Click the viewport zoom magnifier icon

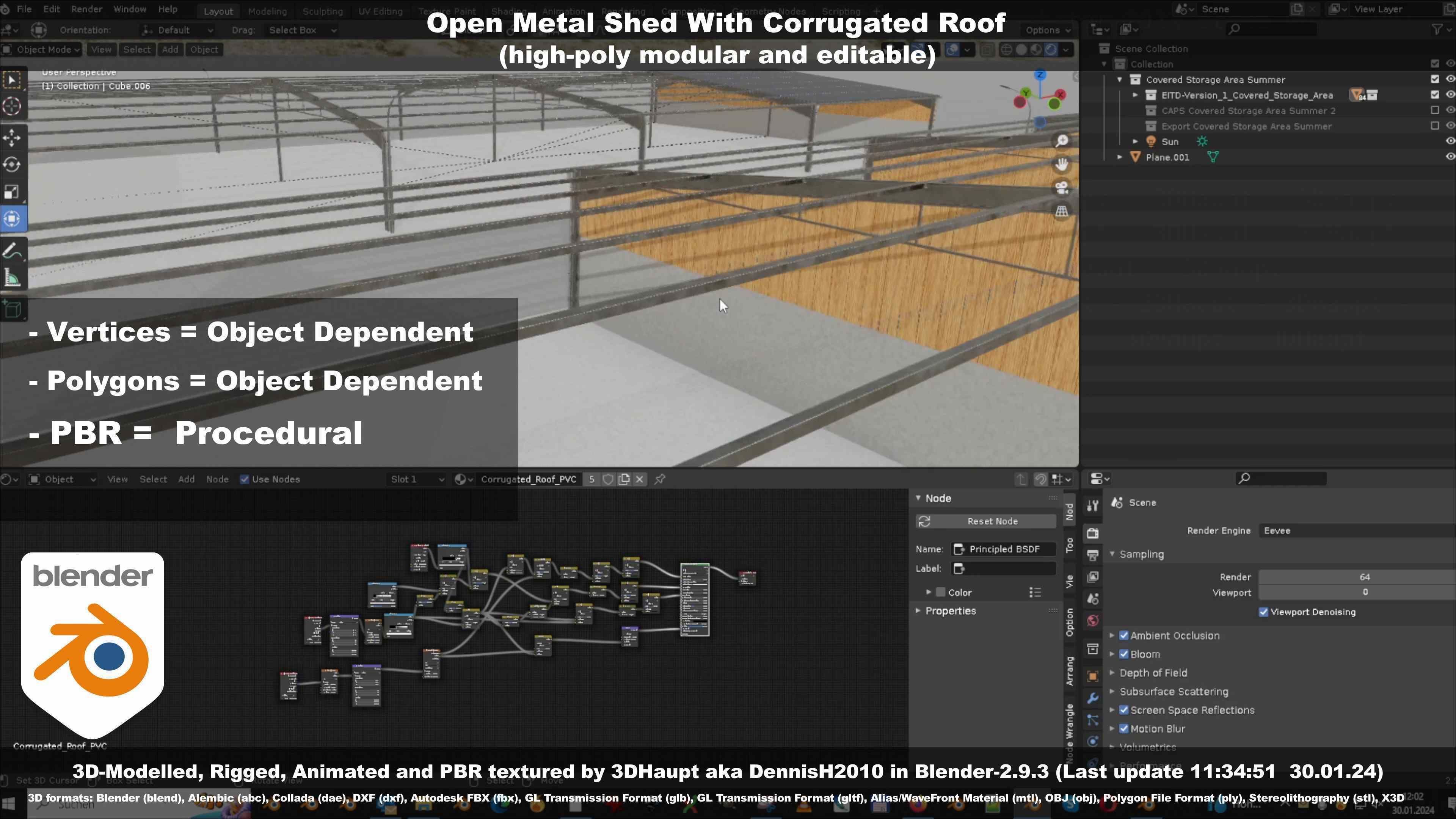[x=1062, y=140]
